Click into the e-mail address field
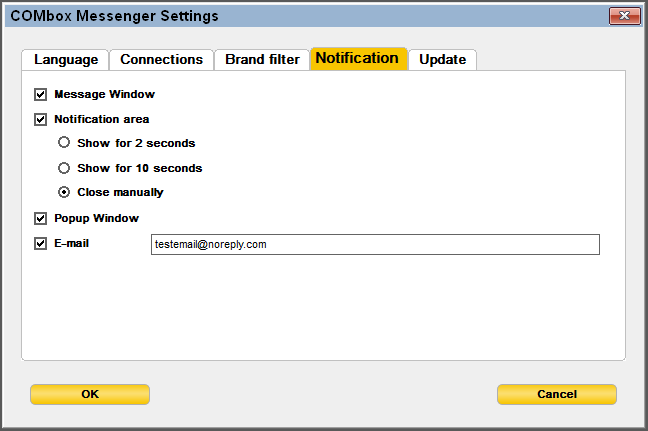 [375, 245]
